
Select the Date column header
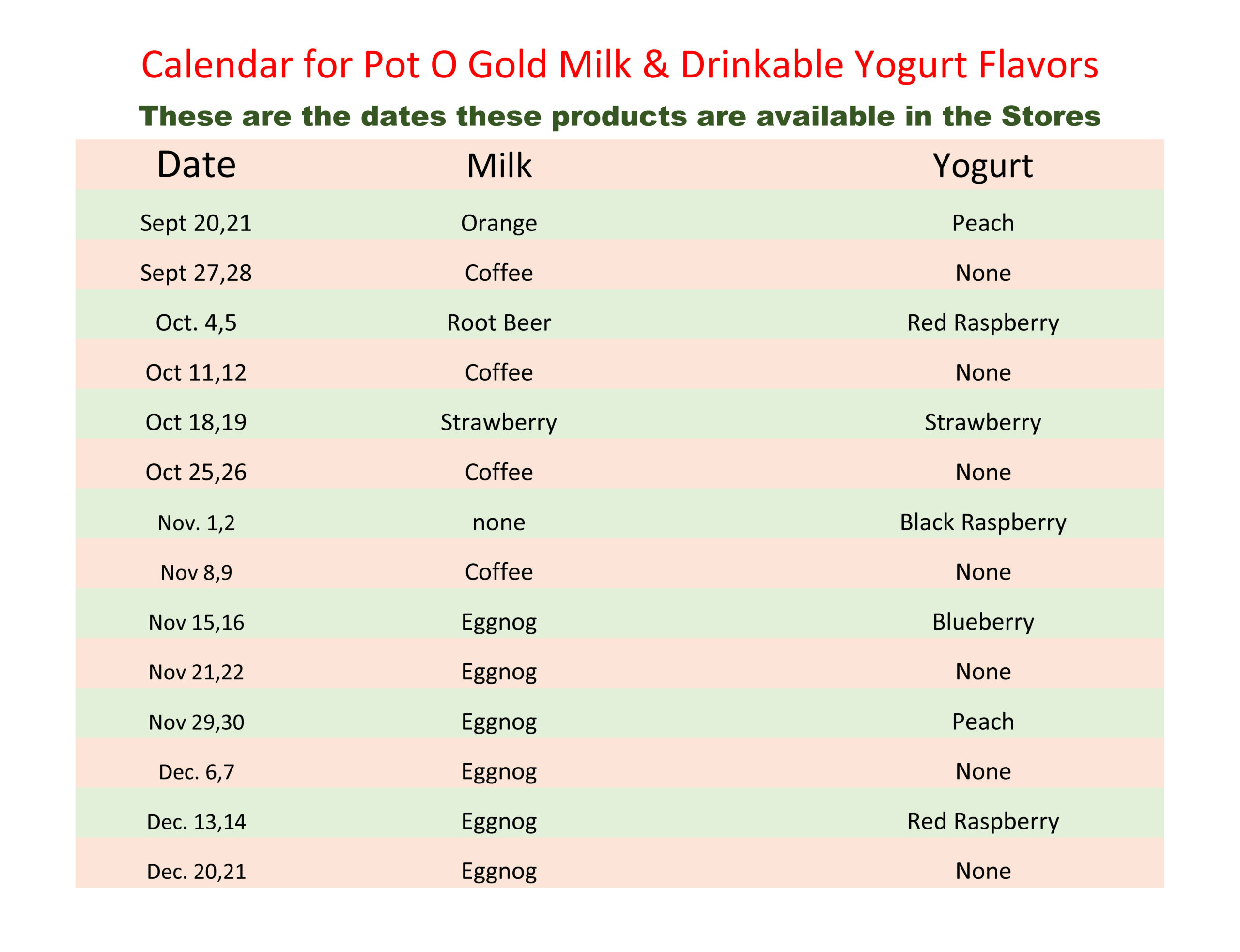(x=196, y=164)
